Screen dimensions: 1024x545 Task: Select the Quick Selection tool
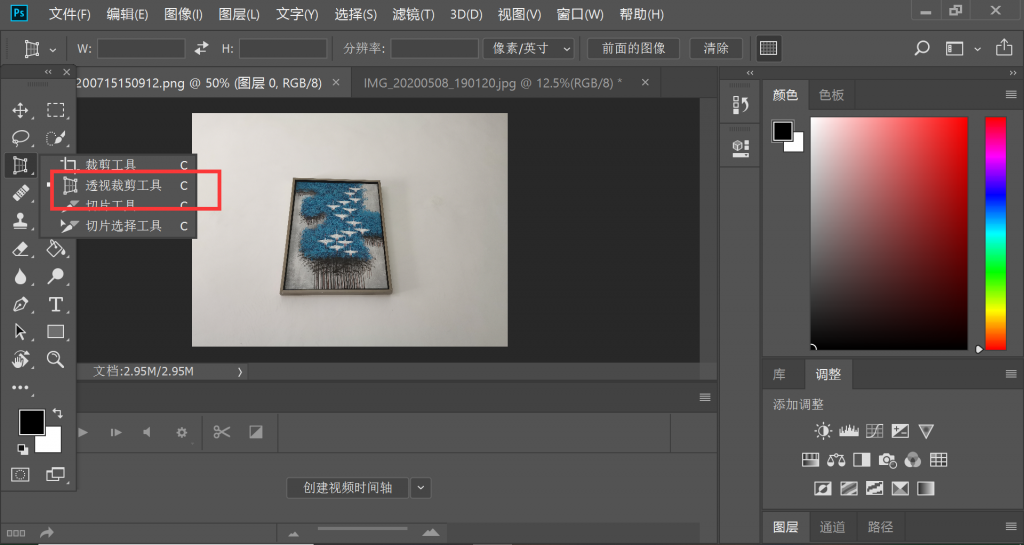point(56,138)
